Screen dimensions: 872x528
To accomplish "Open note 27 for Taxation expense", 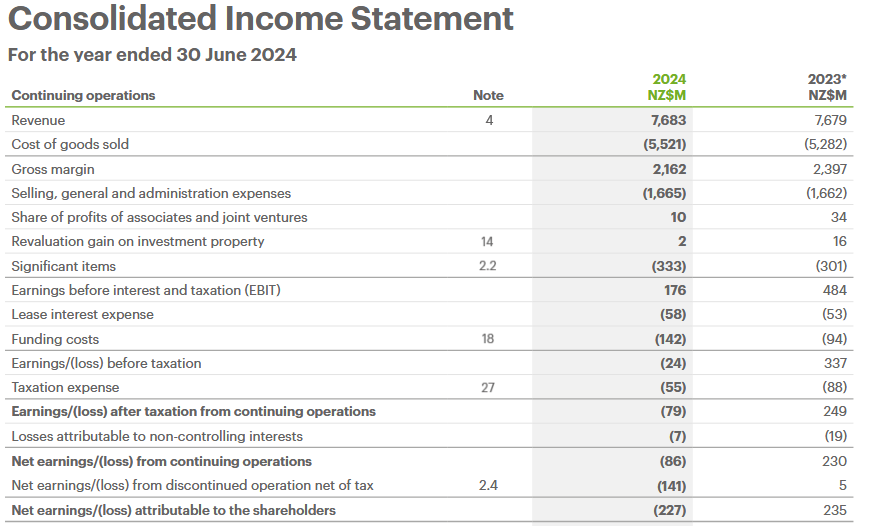I will [488, 387].
